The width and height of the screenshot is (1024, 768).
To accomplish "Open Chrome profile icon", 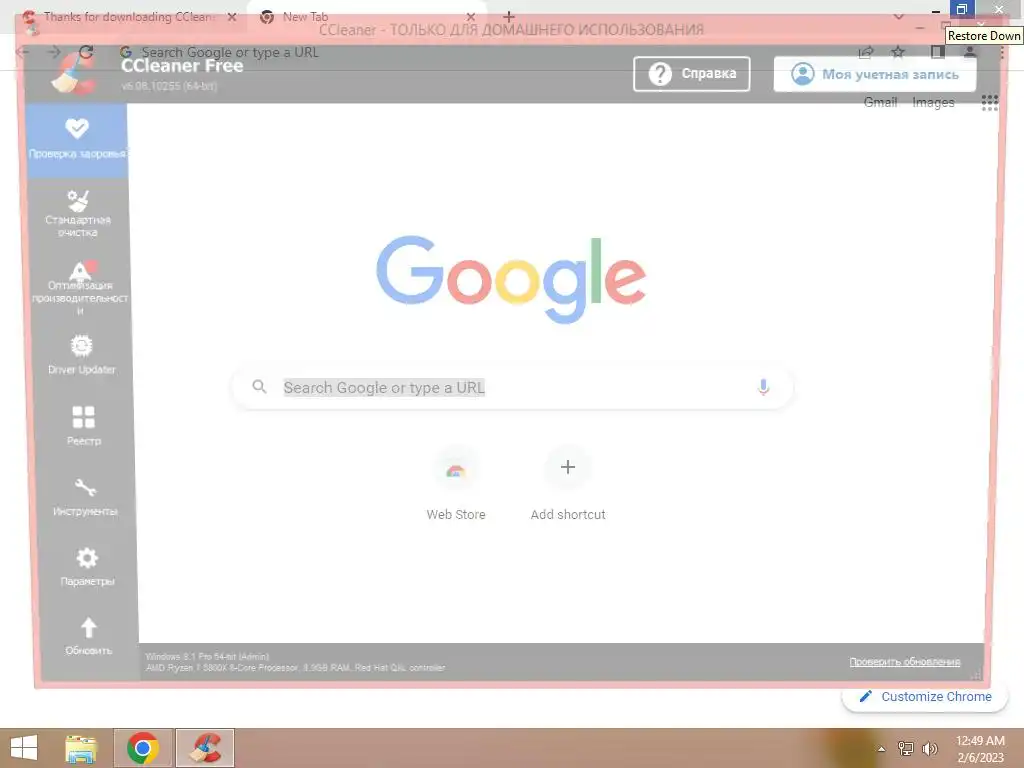I will point(970,52).
